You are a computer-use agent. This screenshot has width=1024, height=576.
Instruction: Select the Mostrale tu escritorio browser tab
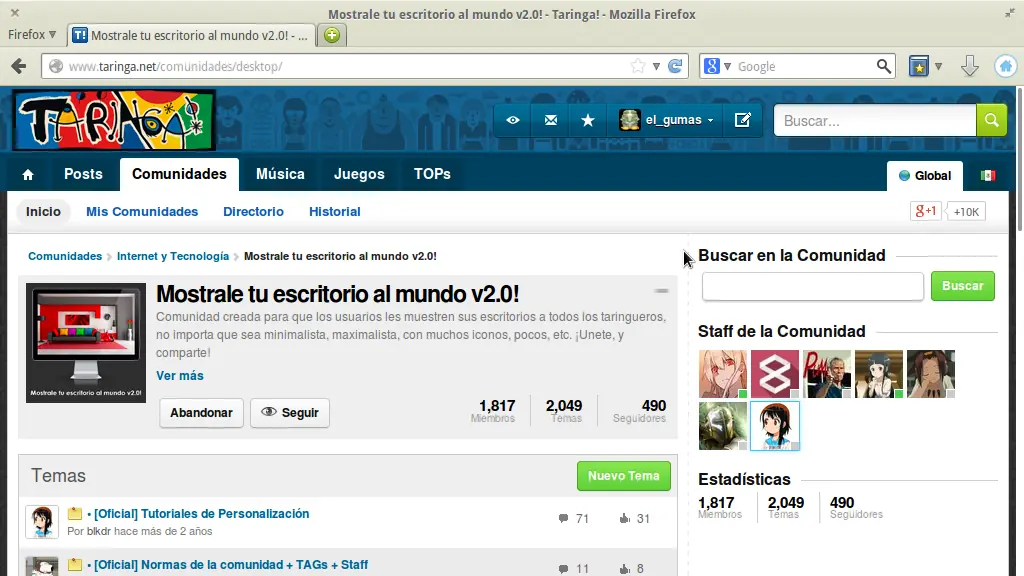coord(191,35)
